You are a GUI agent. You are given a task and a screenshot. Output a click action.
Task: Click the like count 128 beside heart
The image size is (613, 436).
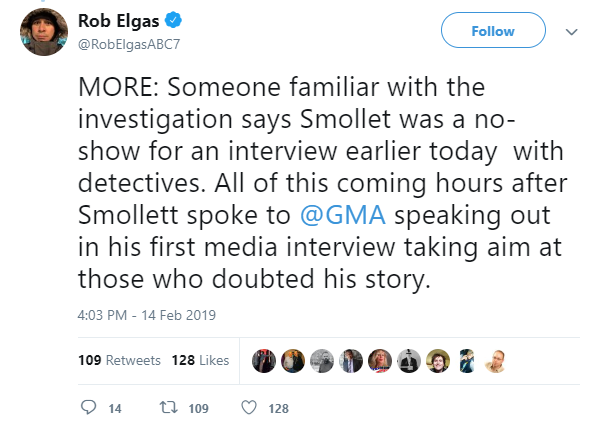[278, 409]
